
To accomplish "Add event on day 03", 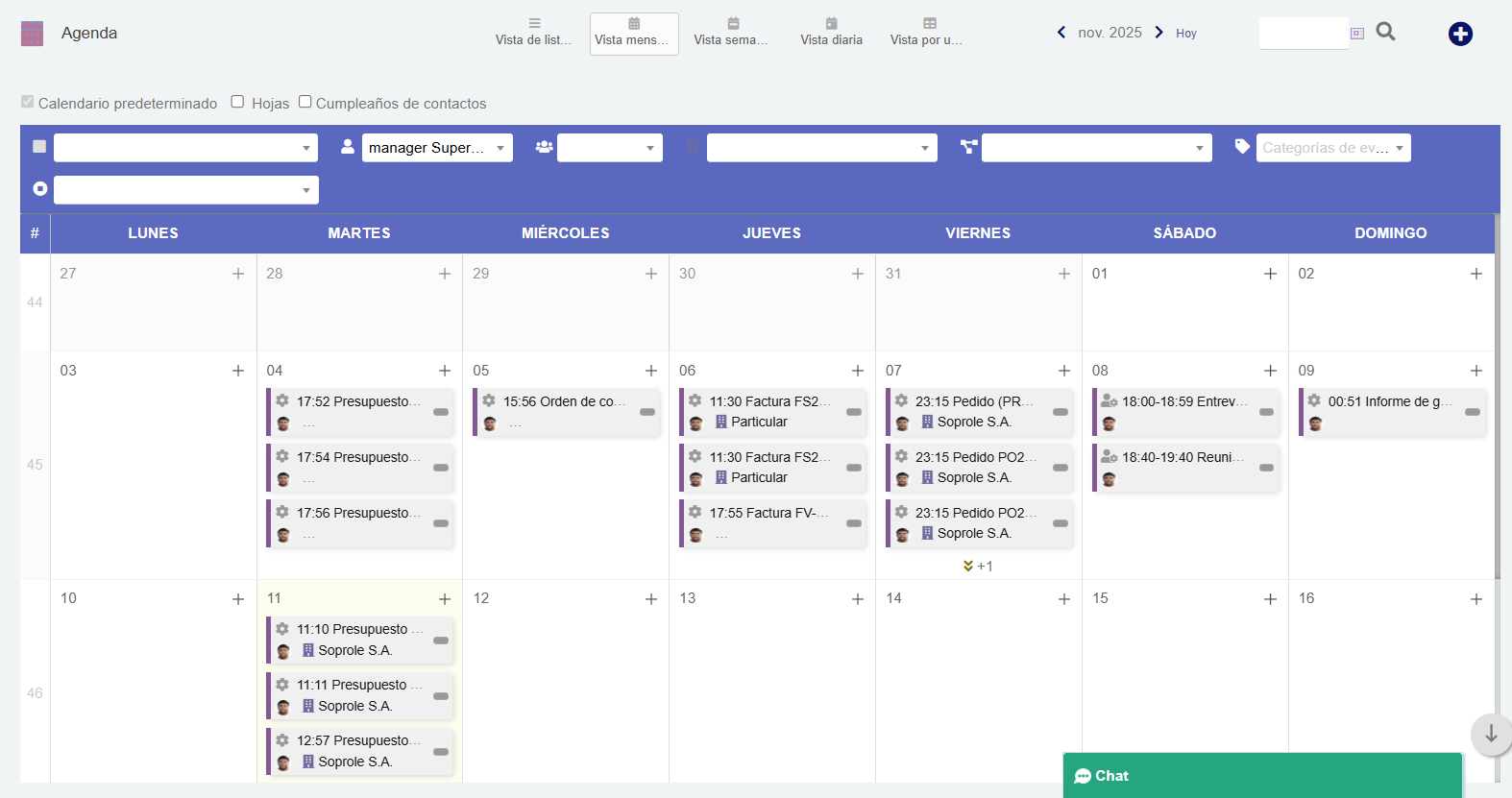I will coord(238,371).
